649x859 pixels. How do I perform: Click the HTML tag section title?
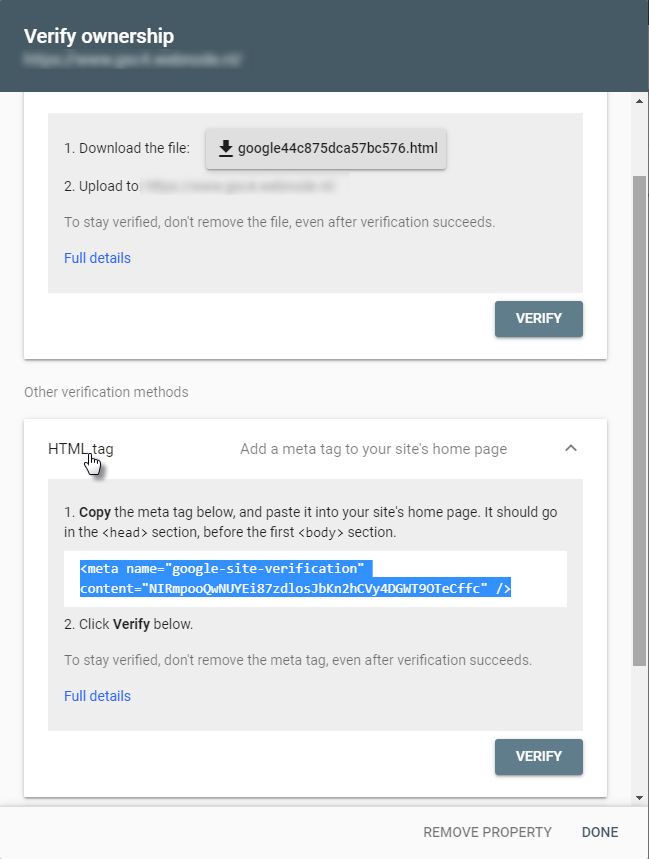tap(80, 449)
